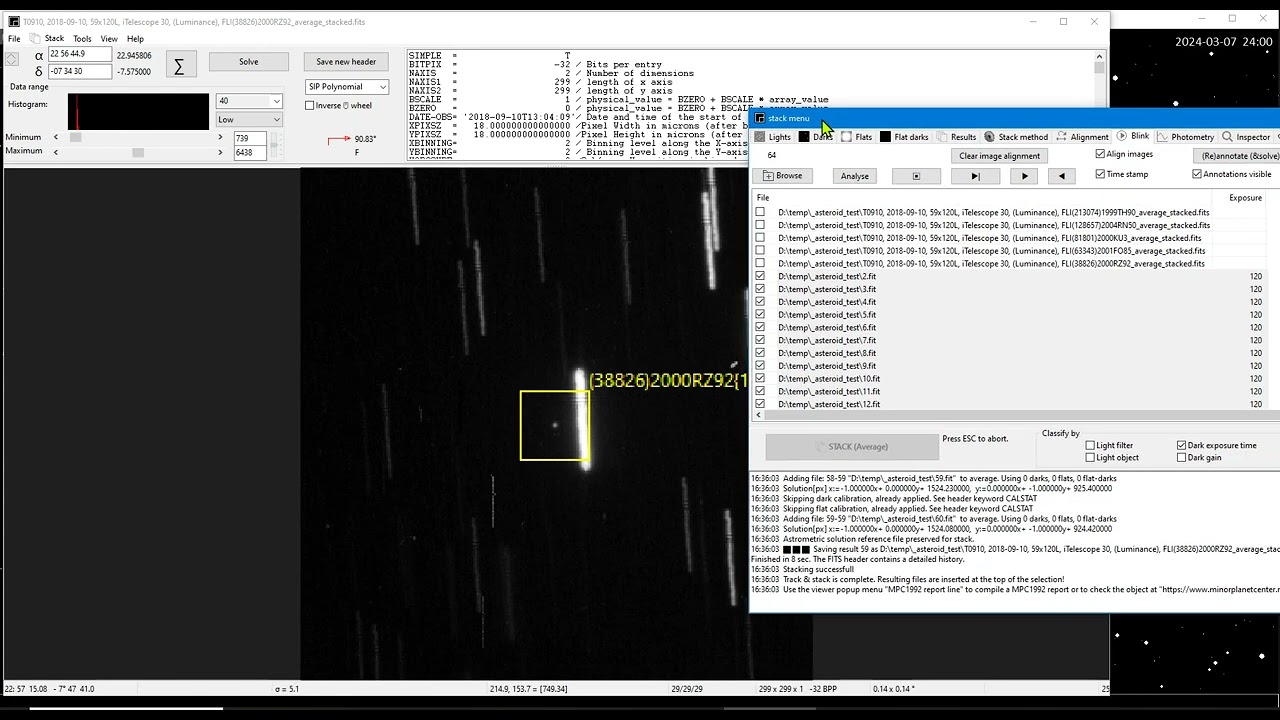Click Save new header button
The image size is (1280, 720).
click(x=346, y=62)
